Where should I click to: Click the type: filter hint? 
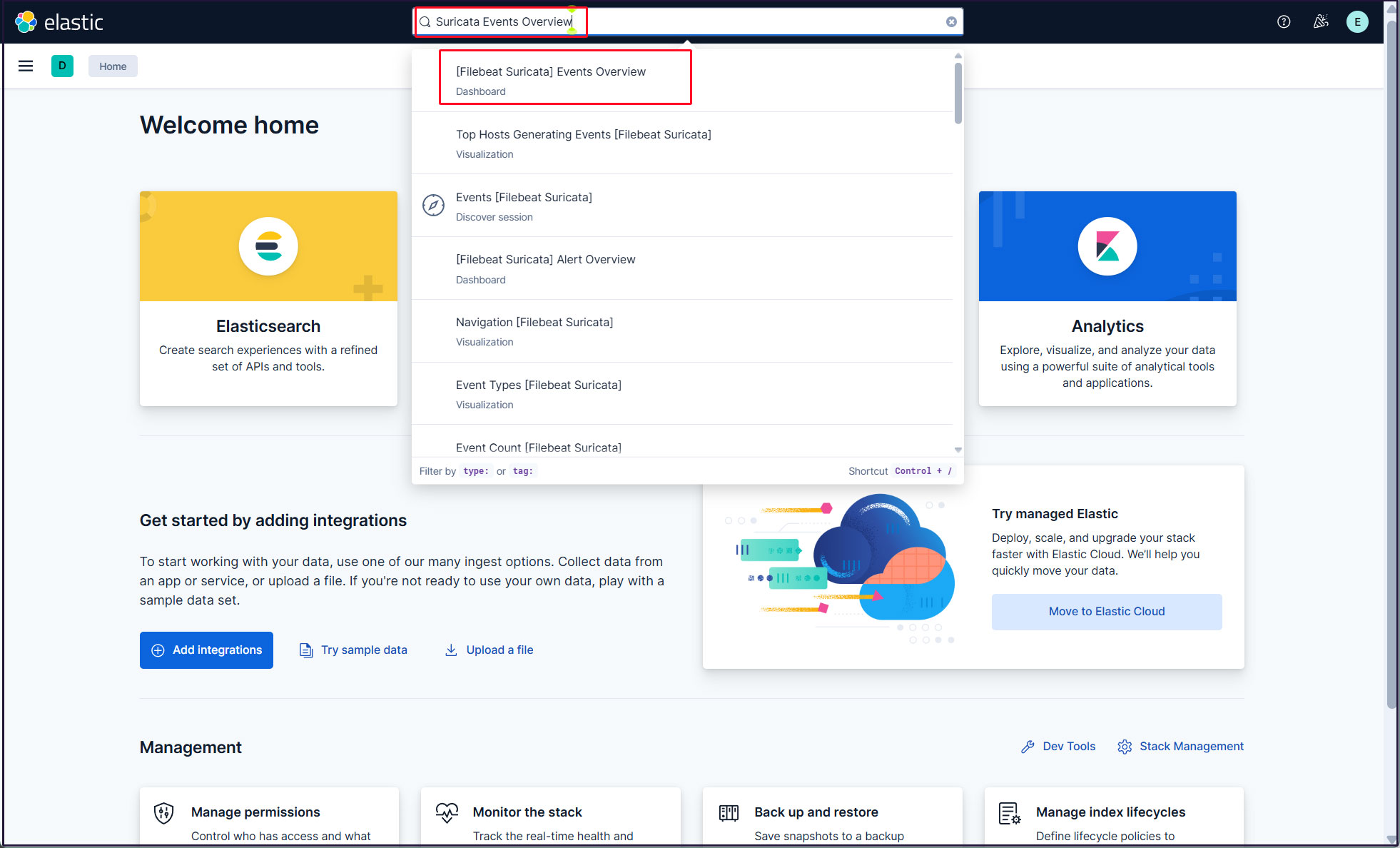476,471
